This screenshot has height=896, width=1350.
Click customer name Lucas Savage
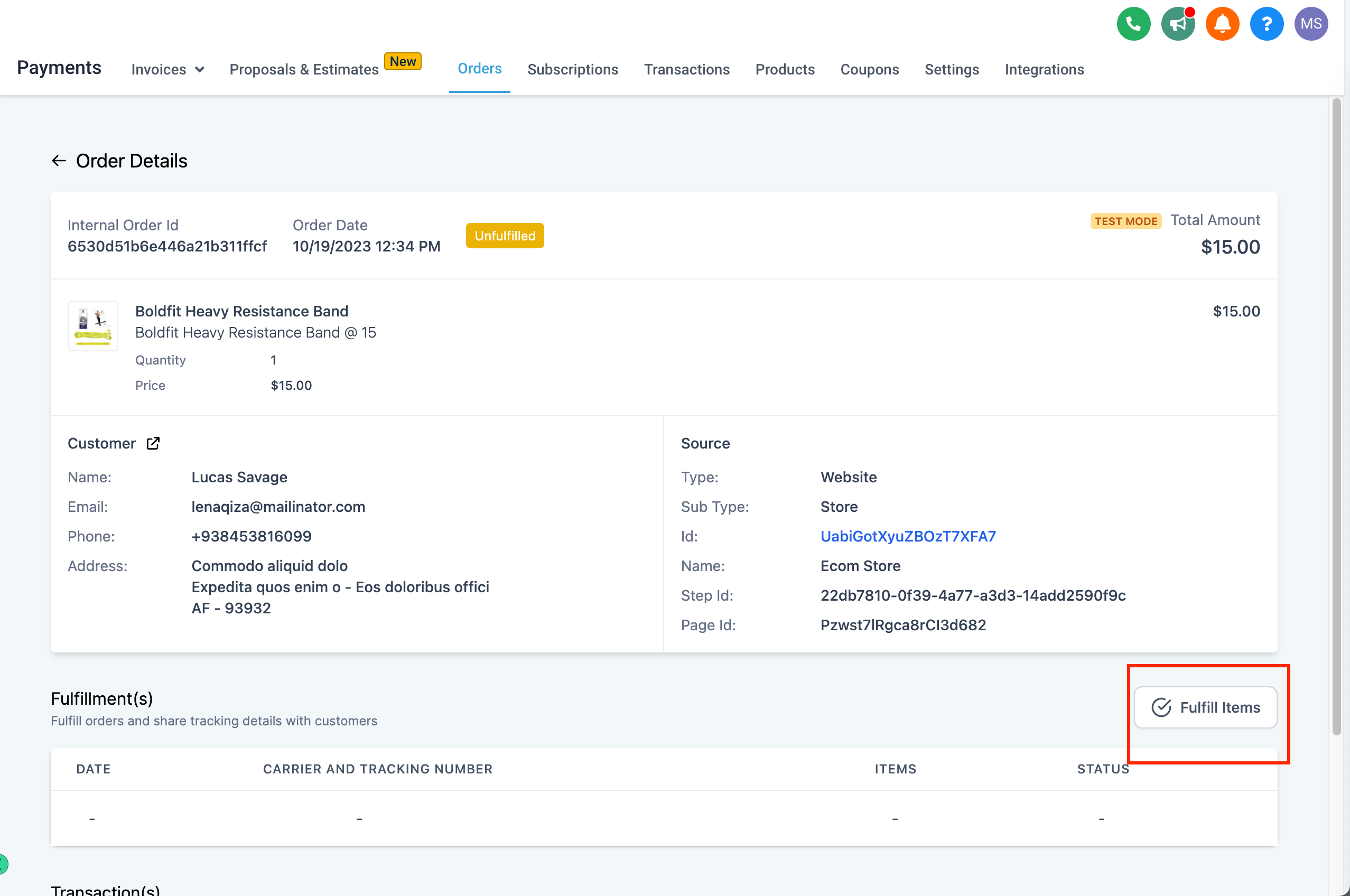(239, 477)
